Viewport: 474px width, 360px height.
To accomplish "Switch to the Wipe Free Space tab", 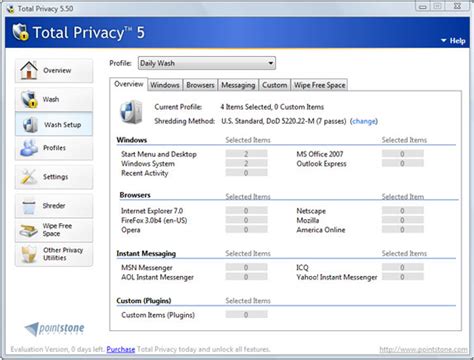I will point(319,85).
